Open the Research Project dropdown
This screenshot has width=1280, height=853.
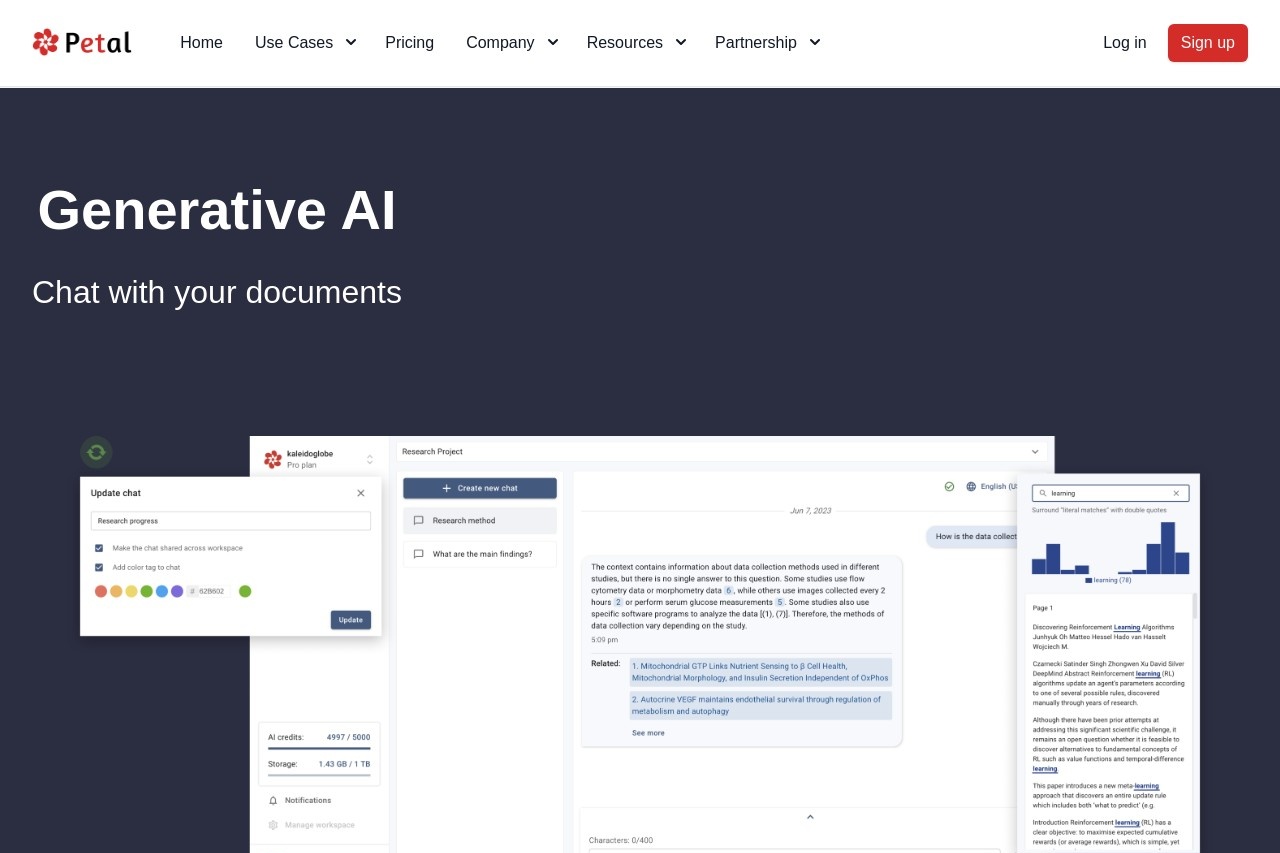point(723,452)
